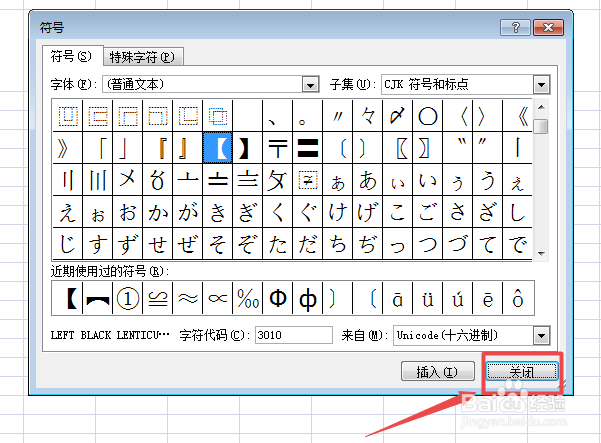
Task: Select the 〆 closing mark symbol
Action: point(397,116)
